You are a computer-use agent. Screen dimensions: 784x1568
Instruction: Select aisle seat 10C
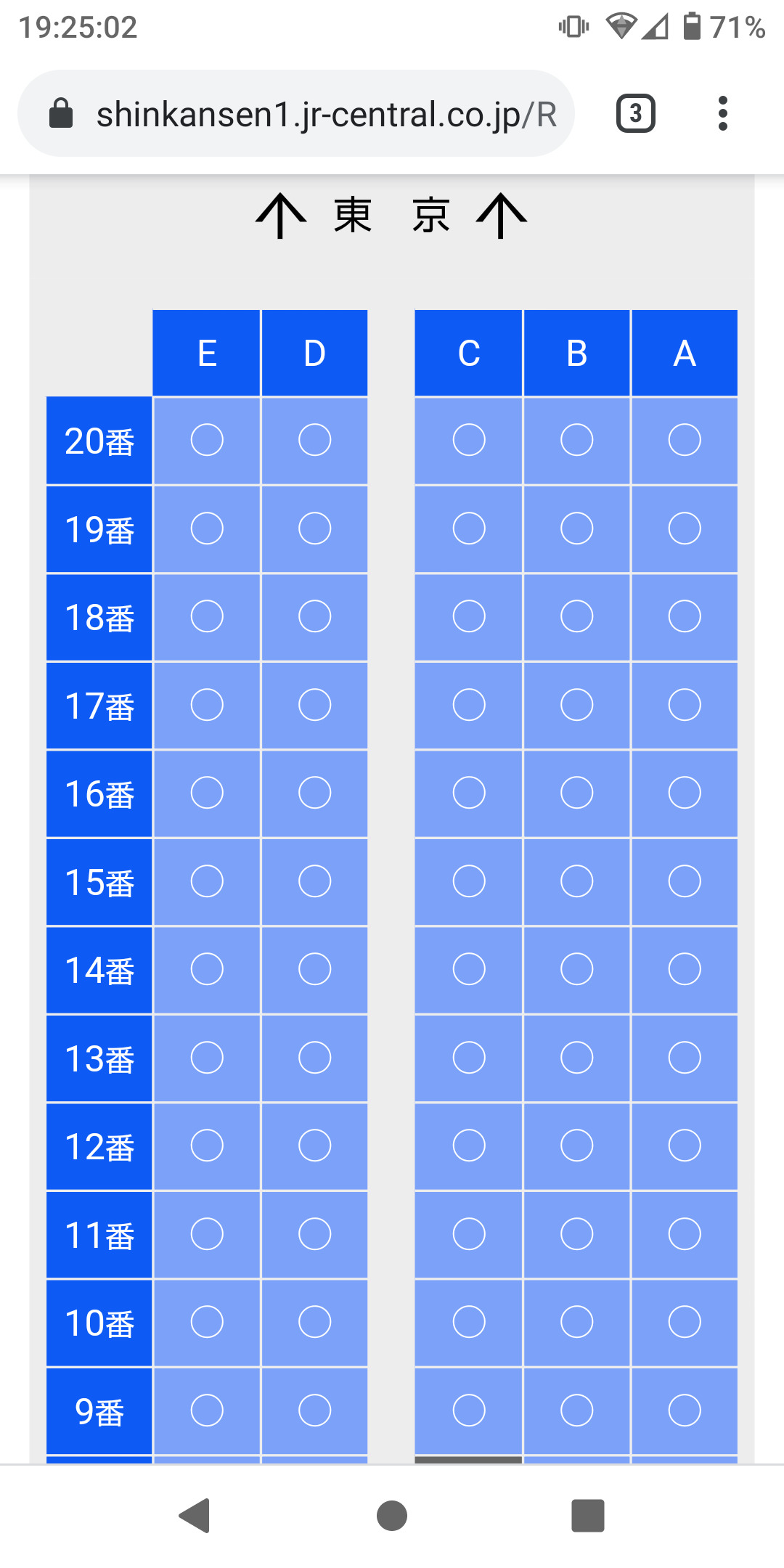[x=469, y=1322]
